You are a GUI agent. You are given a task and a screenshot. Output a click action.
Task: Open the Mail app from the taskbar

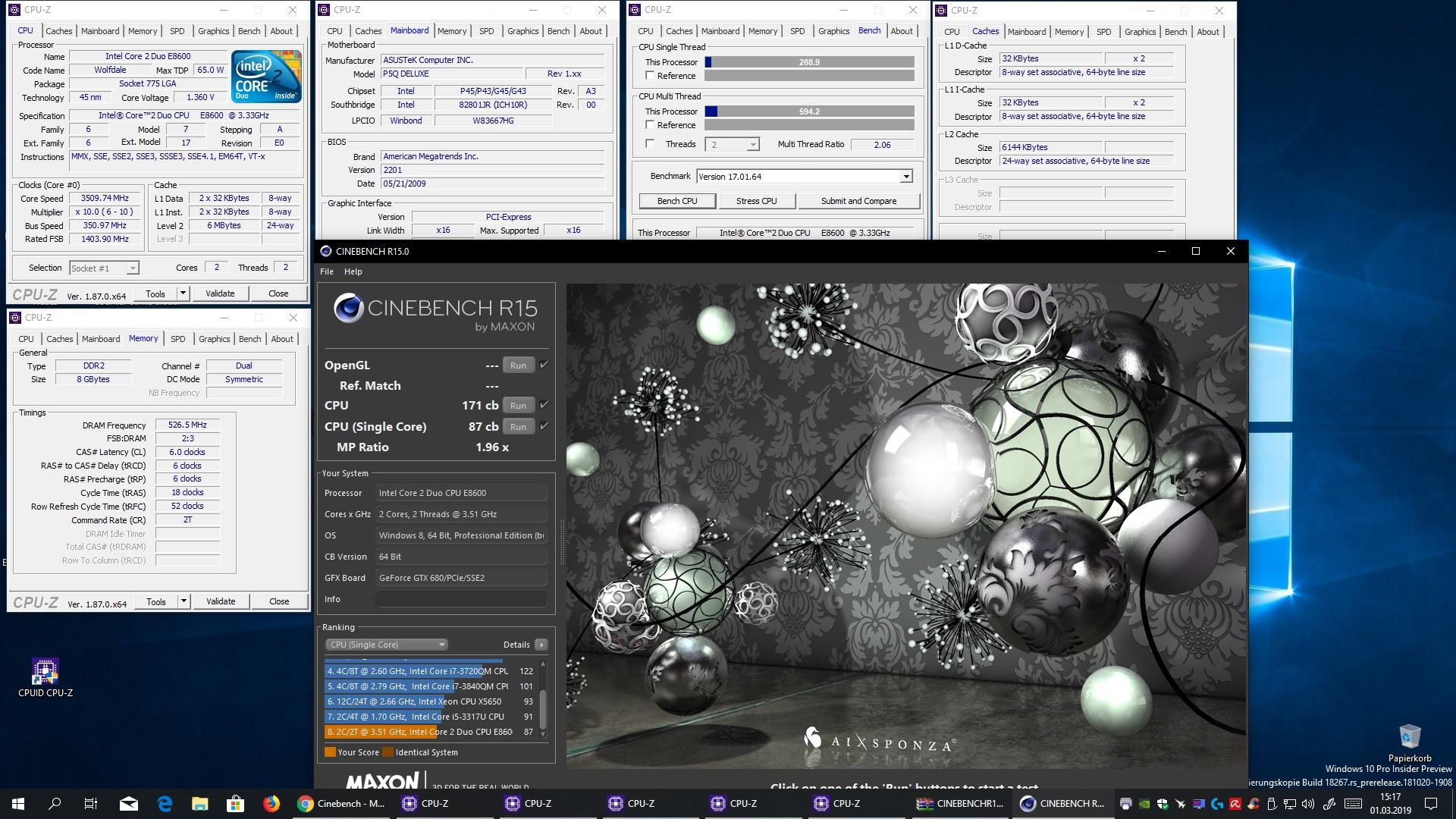[128, 804]
